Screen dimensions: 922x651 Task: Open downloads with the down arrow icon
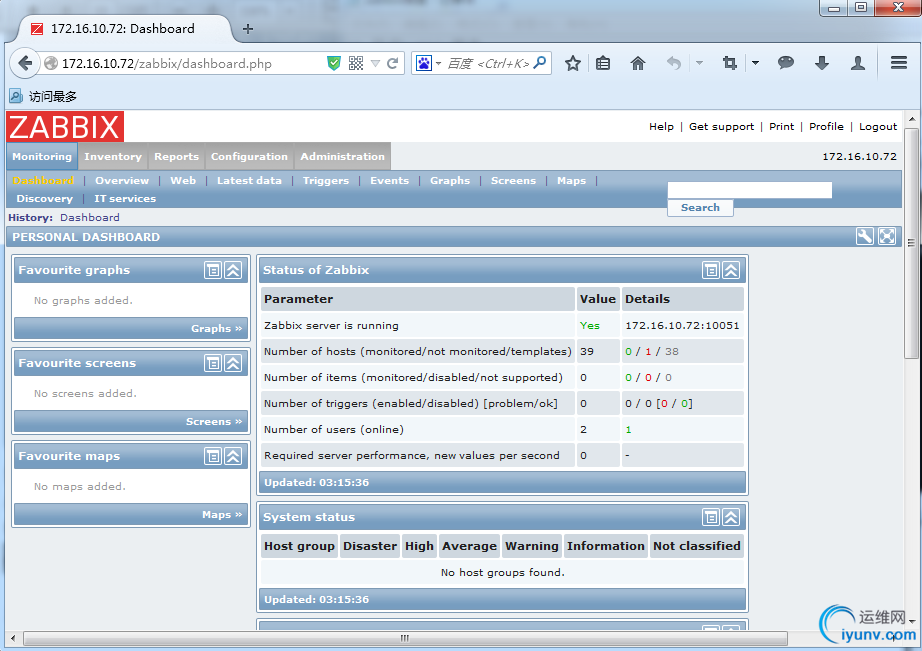tap(822, 63)
